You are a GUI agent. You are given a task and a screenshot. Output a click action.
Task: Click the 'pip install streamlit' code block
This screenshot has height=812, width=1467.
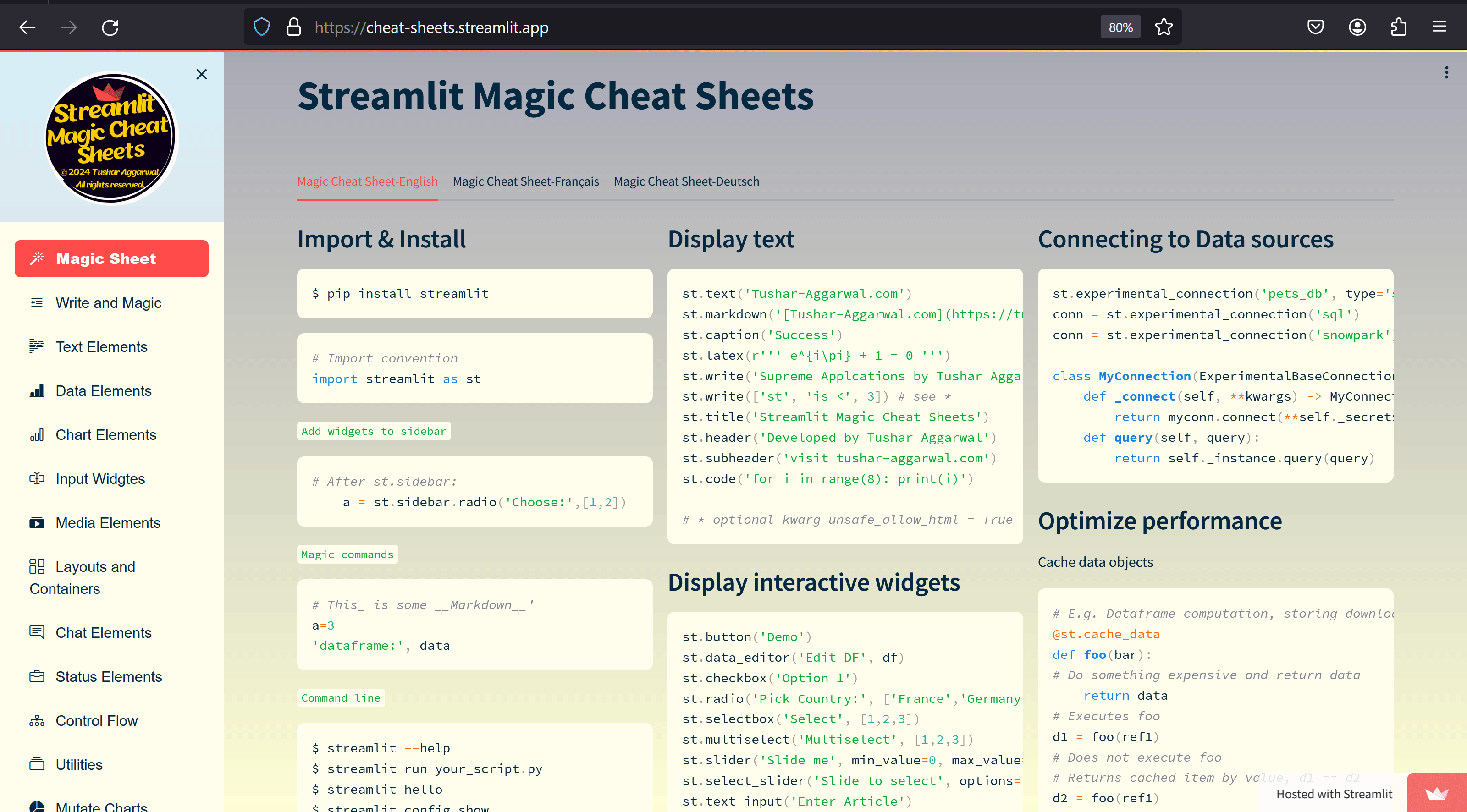click(x=474, y=293)
